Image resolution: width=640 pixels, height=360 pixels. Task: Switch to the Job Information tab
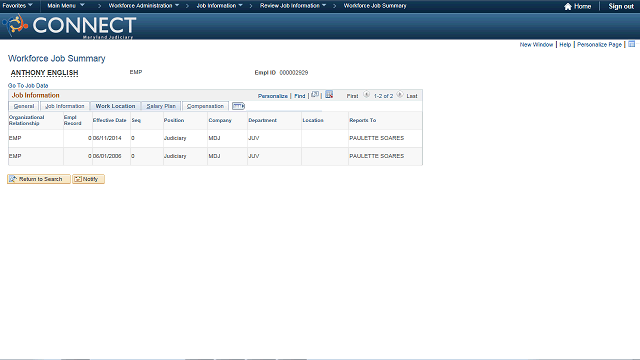(64, 106)
